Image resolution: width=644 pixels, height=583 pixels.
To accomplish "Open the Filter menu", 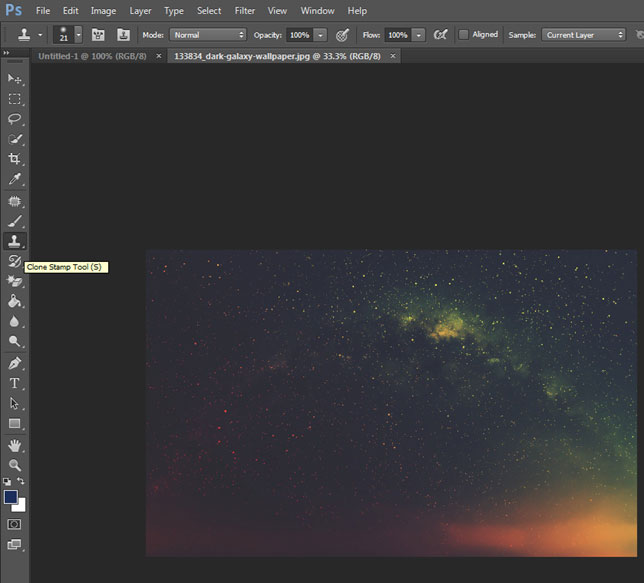I will click(x=244, y=10).
